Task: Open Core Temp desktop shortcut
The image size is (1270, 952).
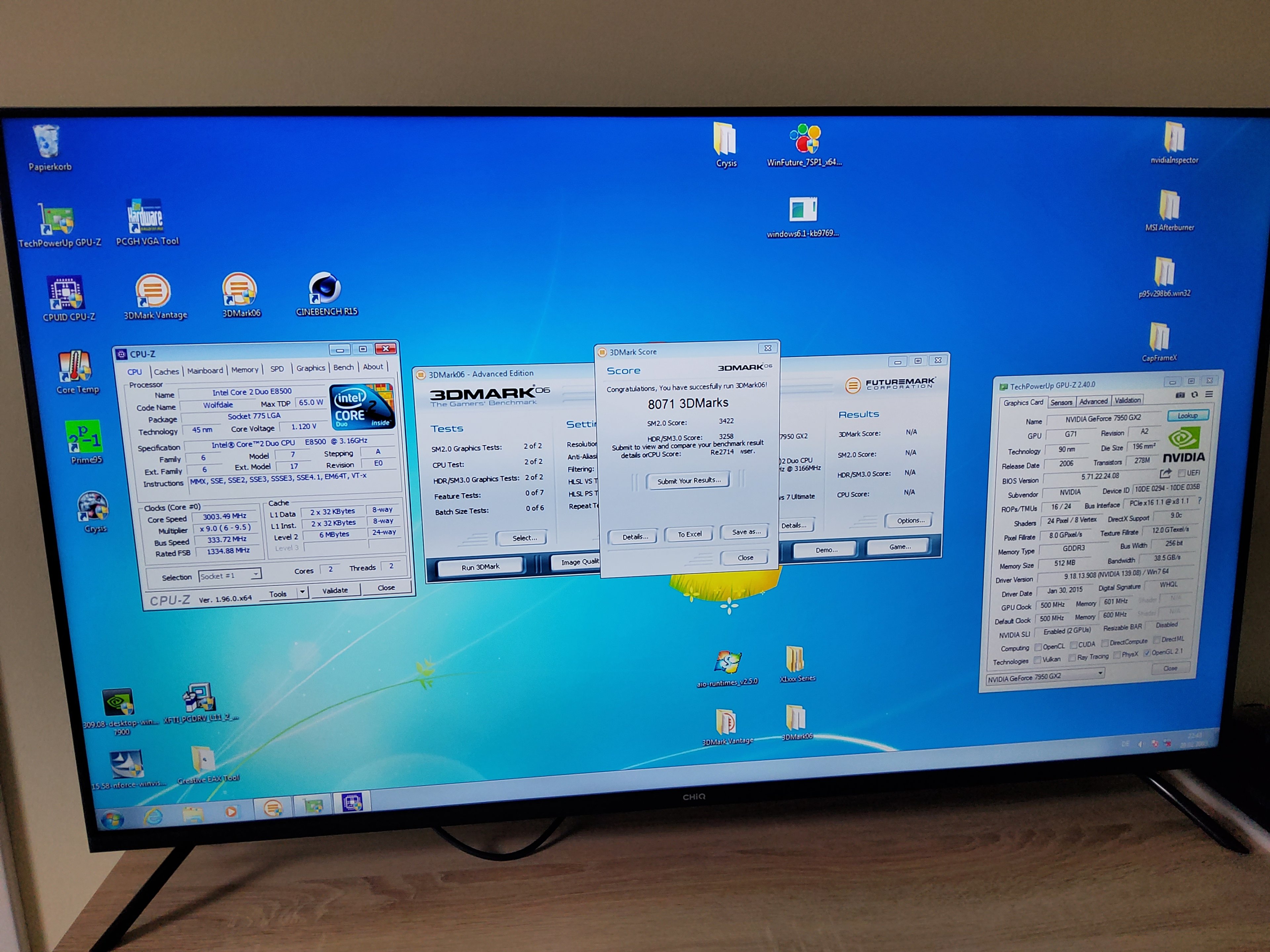Action: click(76, 367)
